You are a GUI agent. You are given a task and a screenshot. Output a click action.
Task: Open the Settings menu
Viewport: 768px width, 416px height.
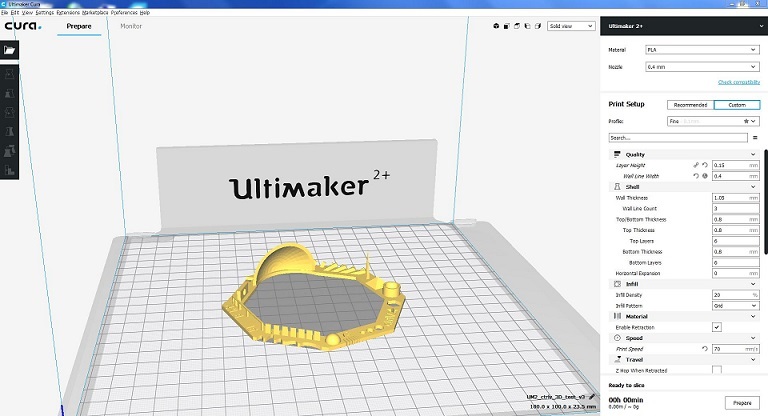pos(45,12)
